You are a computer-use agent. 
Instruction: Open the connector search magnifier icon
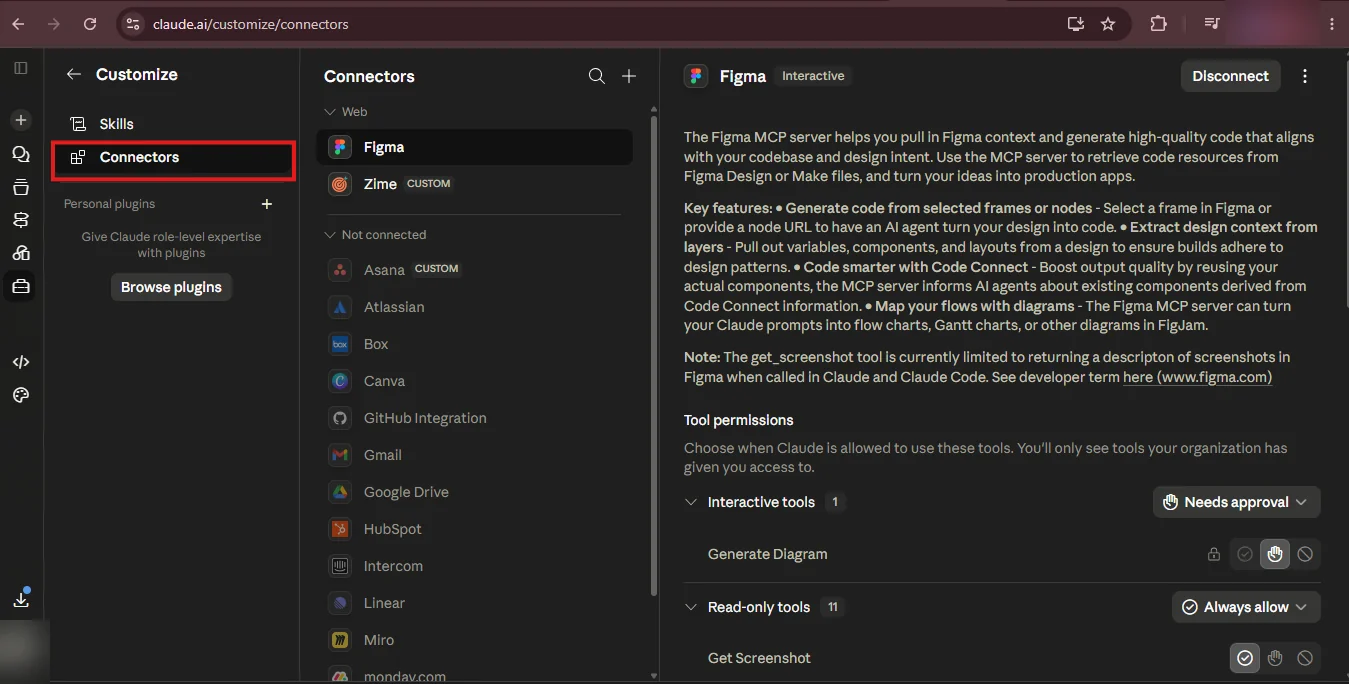597,76
